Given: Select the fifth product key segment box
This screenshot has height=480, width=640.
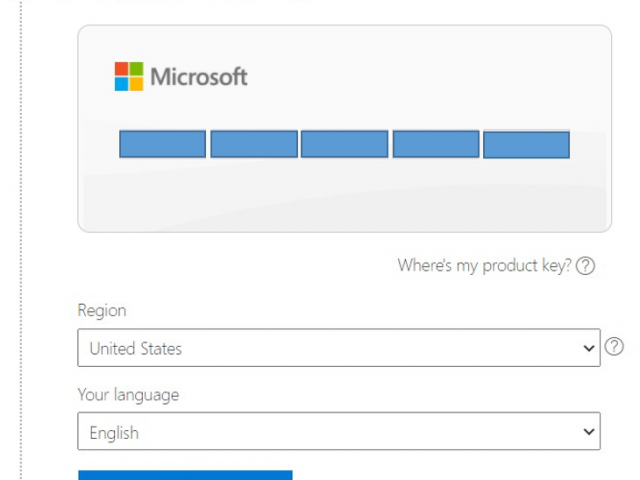Looking at the screenshot, I should tap(526, 145).
